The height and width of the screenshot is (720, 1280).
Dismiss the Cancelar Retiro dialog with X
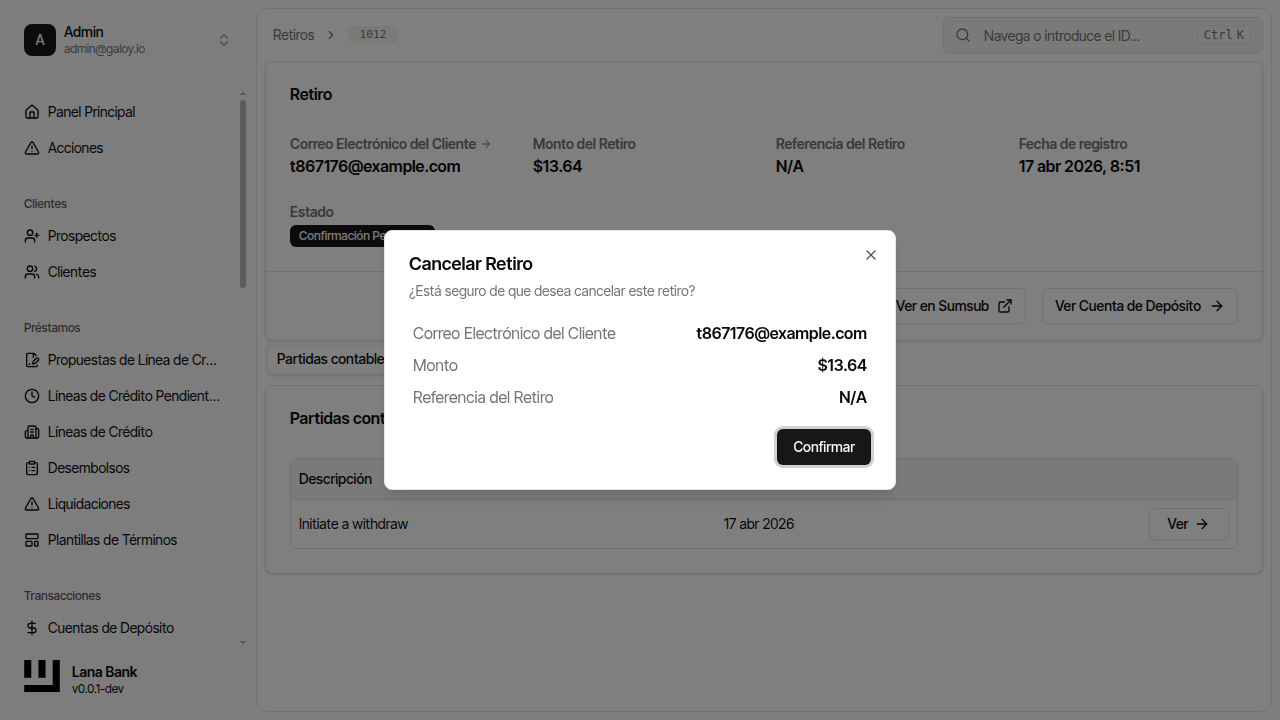point(870,255)
